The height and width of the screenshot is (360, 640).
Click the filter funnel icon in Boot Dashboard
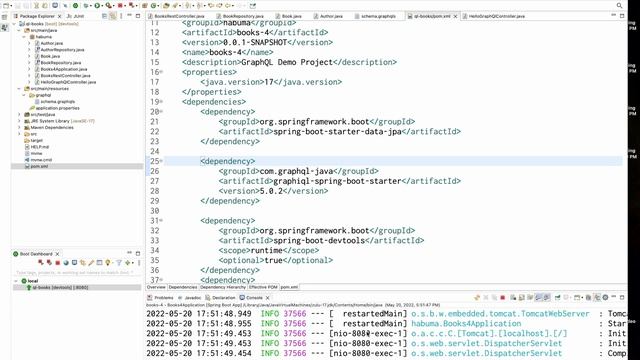119,263
